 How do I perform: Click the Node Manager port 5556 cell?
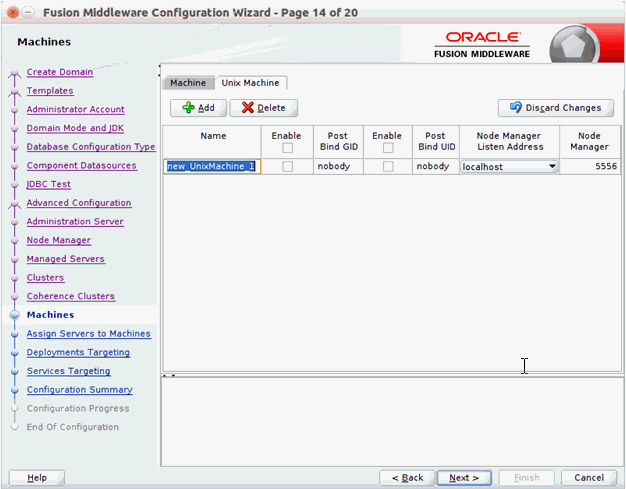pyautogui.click(x=590, y=166)
